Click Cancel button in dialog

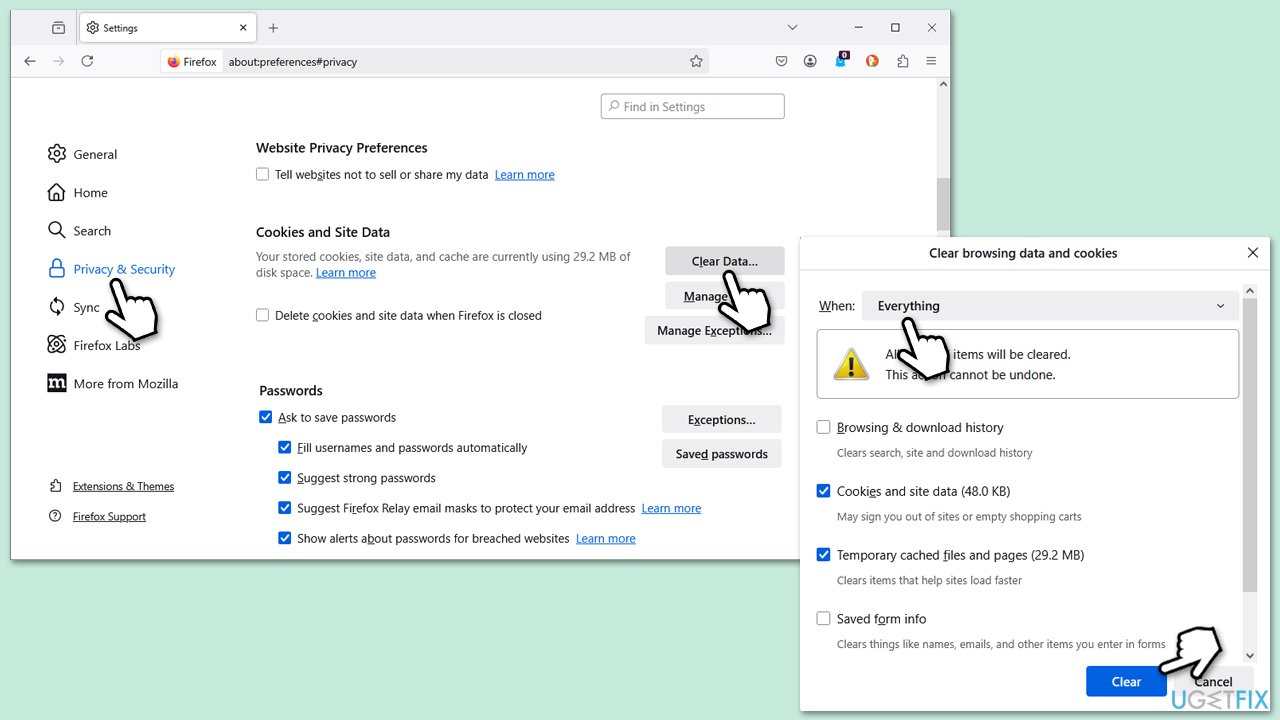pyautogui.click(x=1213, y=682)
